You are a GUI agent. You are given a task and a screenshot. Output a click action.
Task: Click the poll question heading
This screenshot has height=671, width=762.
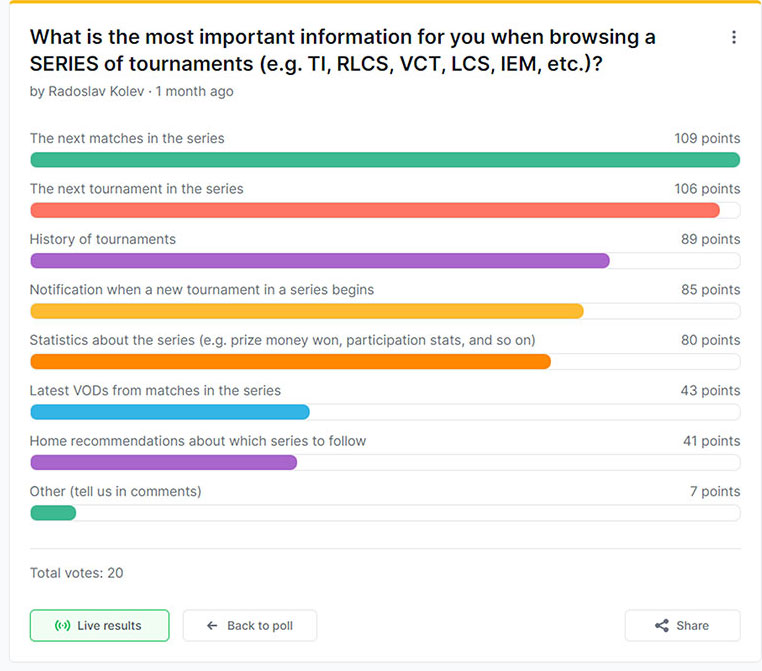click(343, 49)
